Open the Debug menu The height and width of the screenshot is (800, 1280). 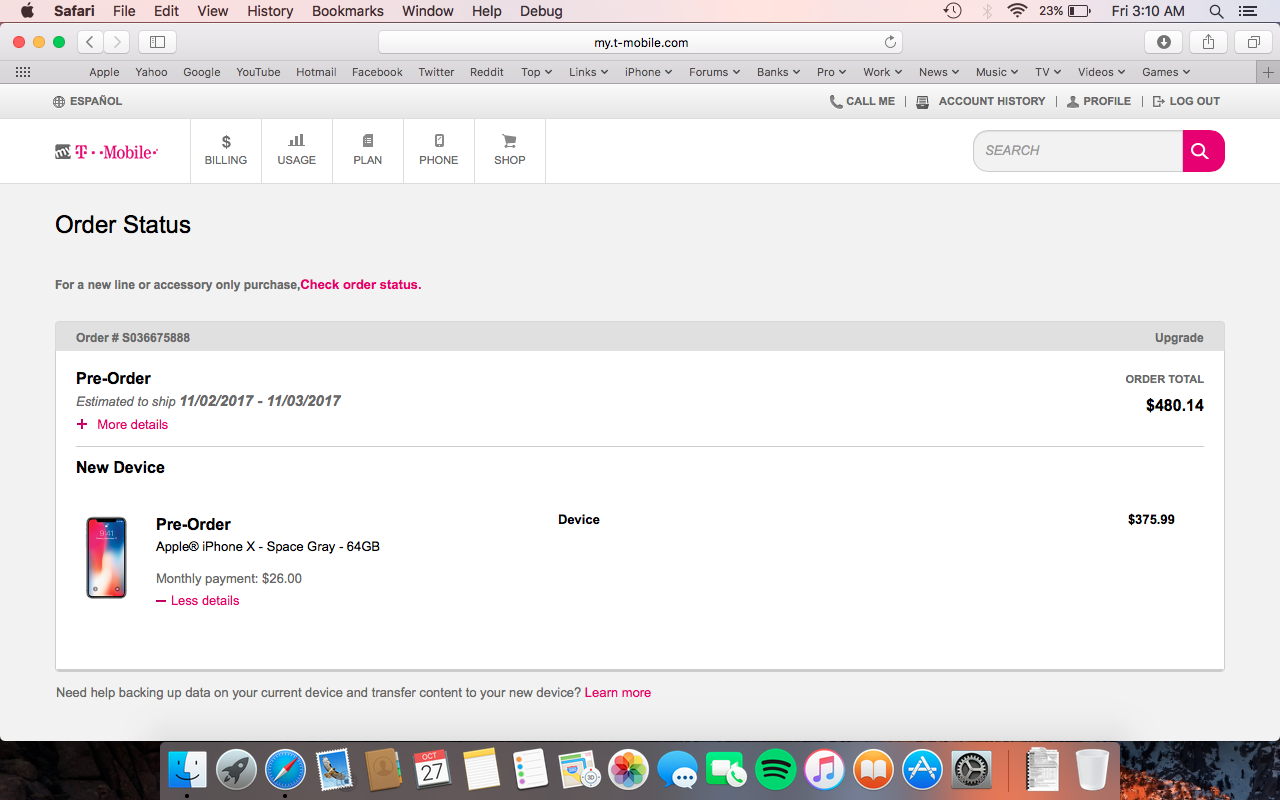pos(541,11)
